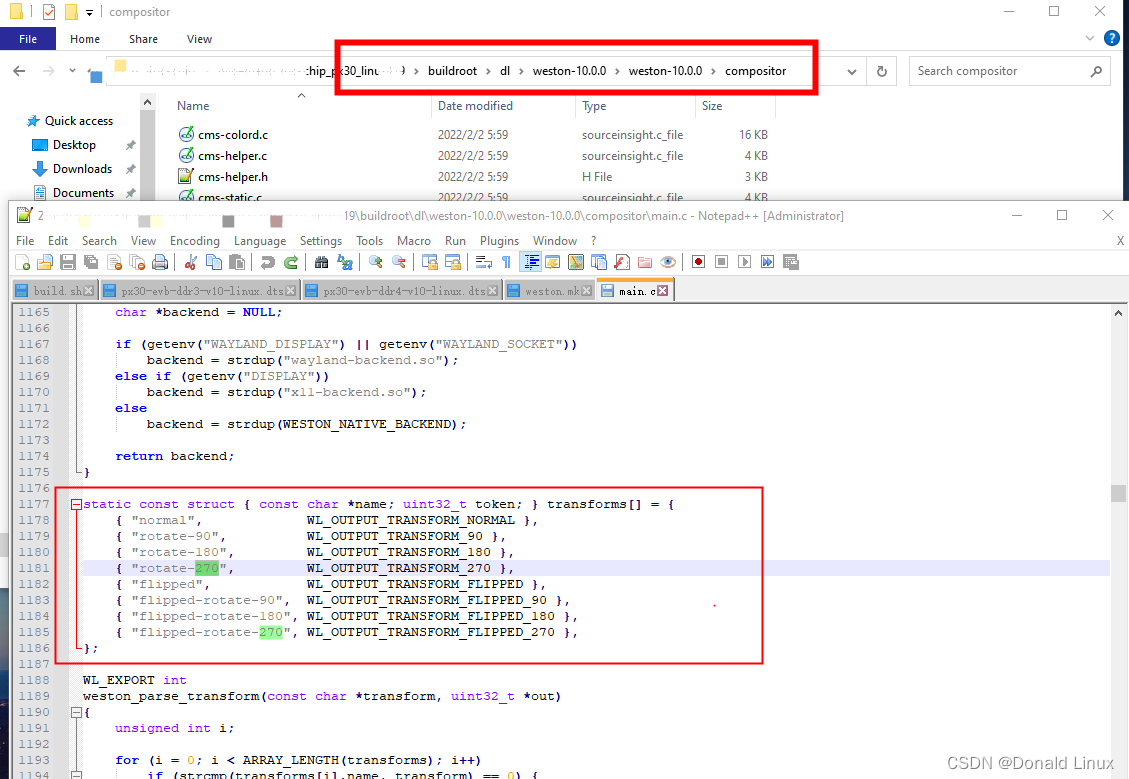Undo last edit with the back-arrow icon
1129x779 pixels.
pyautogui.click(x=269, y=262)
